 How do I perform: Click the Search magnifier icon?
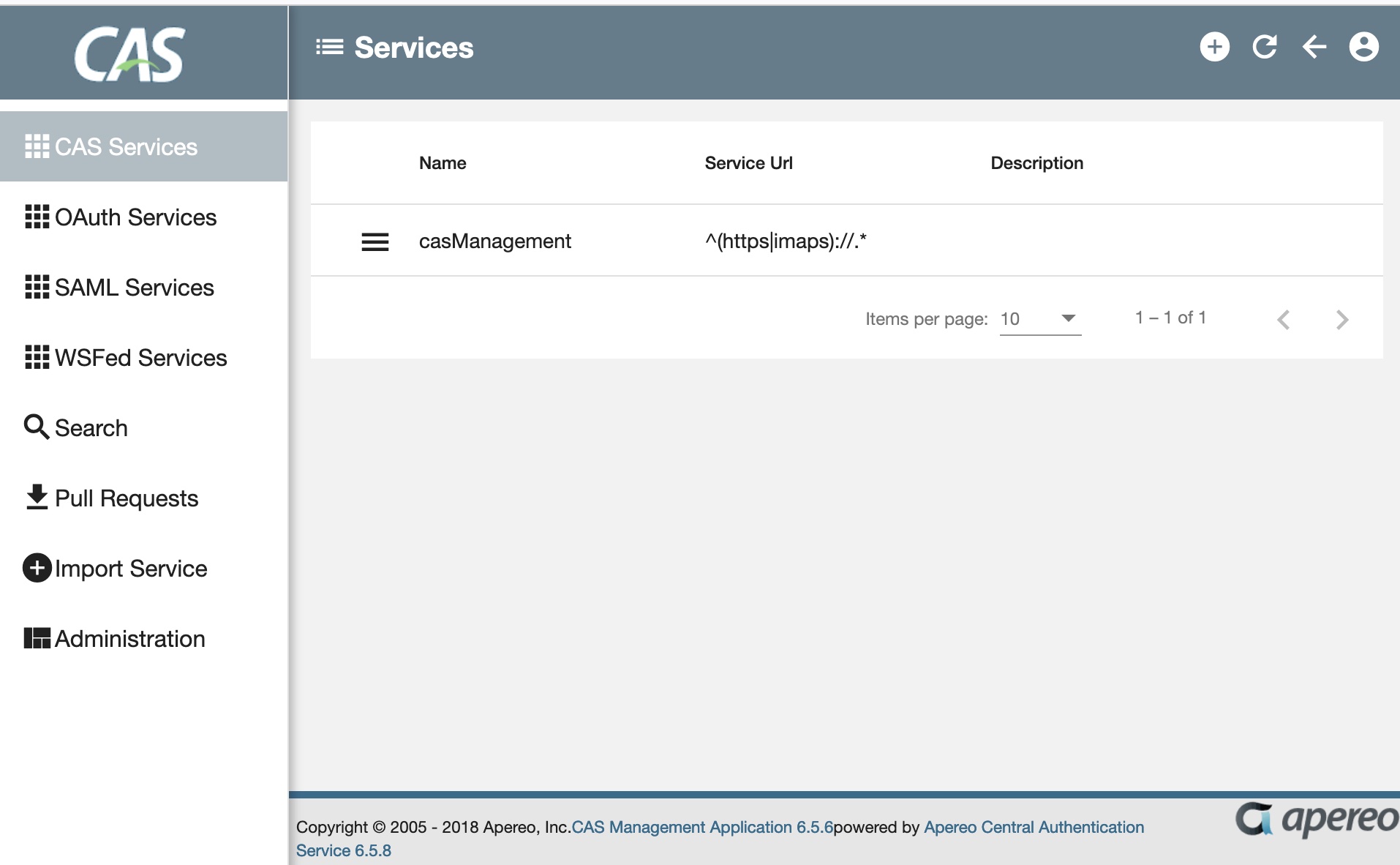(x=37, y=427)
